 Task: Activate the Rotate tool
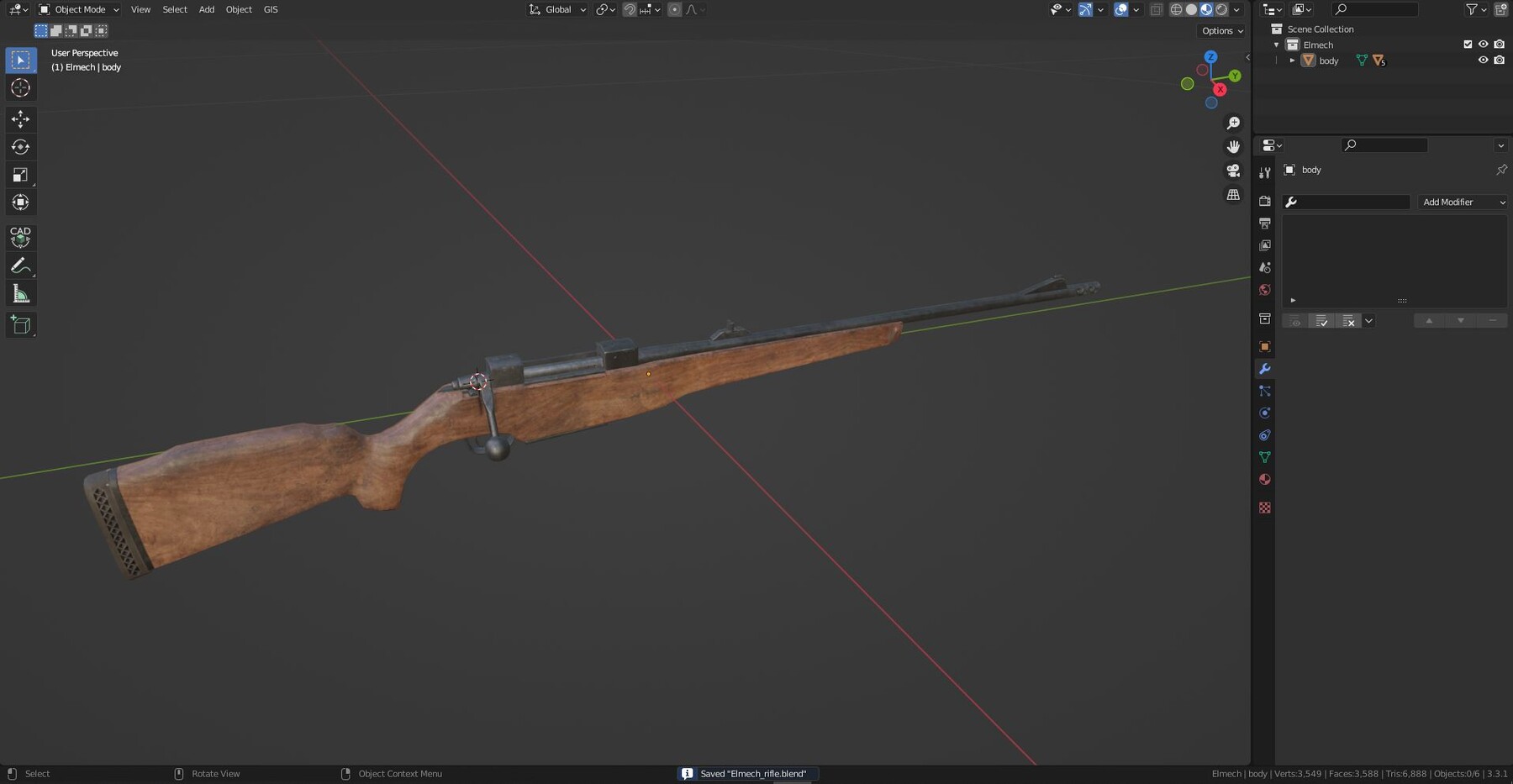20,147
